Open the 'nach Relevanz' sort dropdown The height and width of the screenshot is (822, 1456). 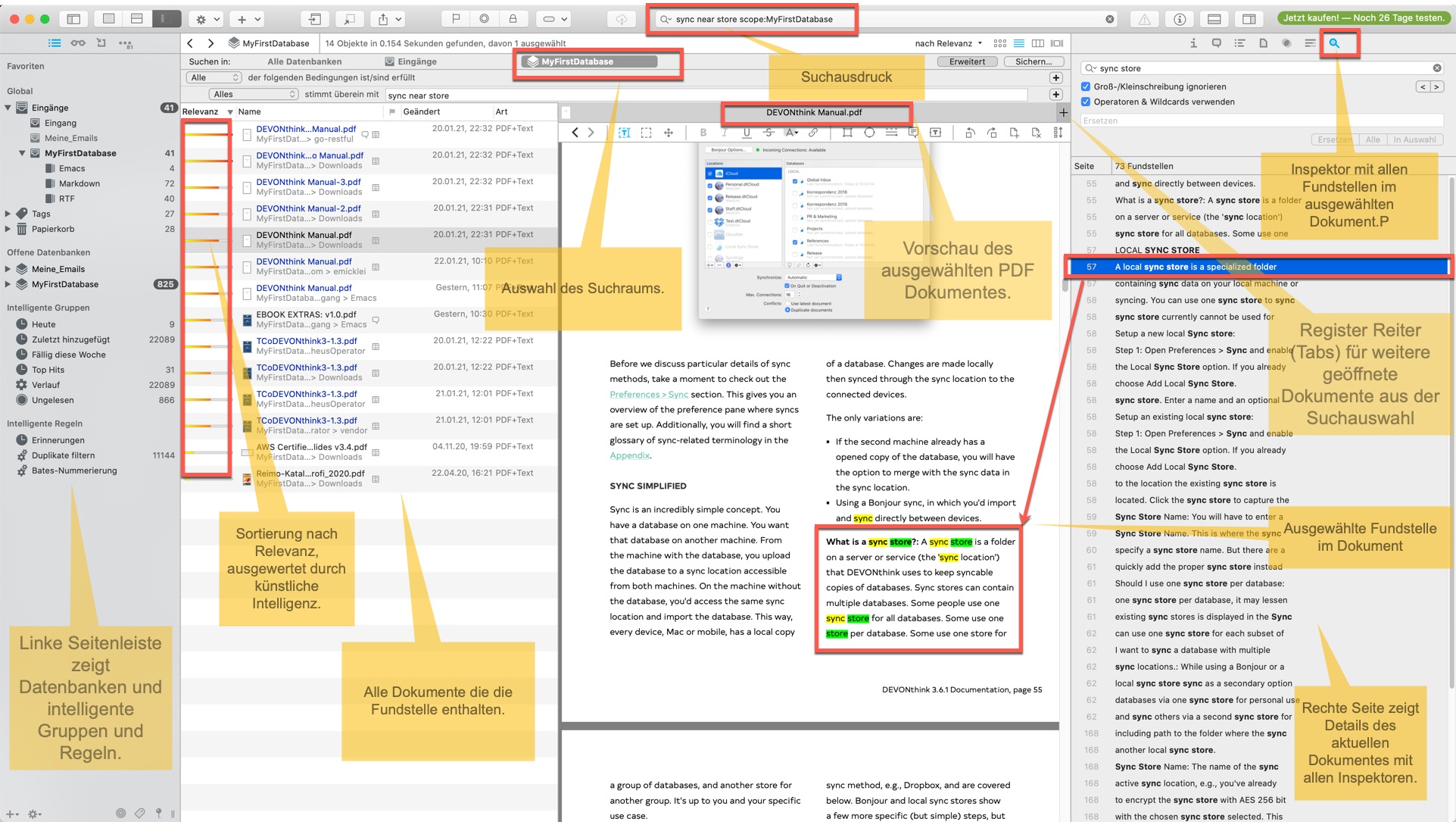coord(949,43)
